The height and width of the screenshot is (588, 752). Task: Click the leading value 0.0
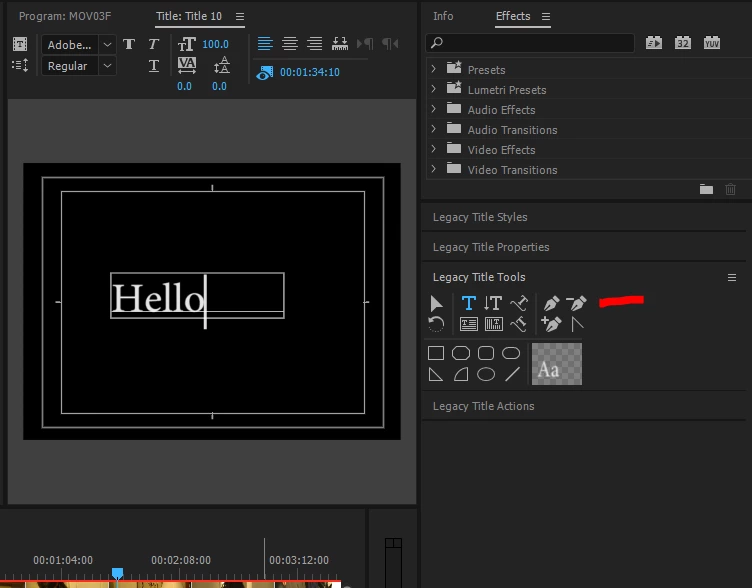[219, 86]
